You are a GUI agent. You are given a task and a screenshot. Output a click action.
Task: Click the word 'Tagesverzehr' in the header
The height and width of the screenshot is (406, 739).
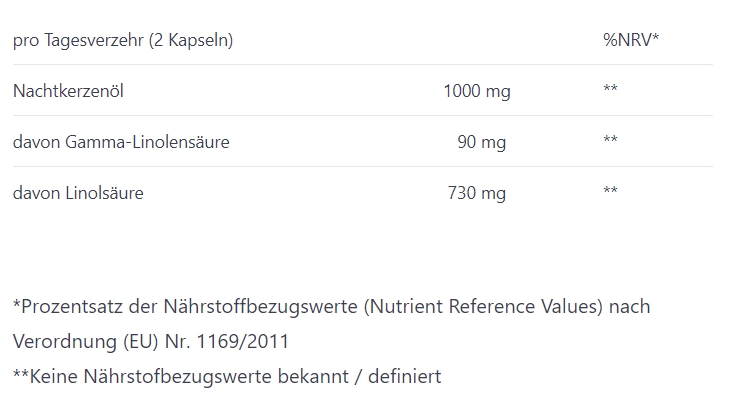[x=94, y=40]
